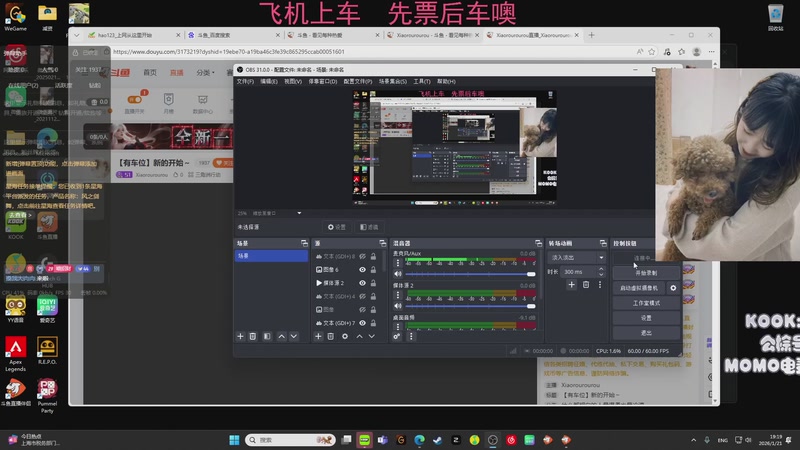
Task: Click Windows taskbar search box
Action: click(x=290, y=440)
